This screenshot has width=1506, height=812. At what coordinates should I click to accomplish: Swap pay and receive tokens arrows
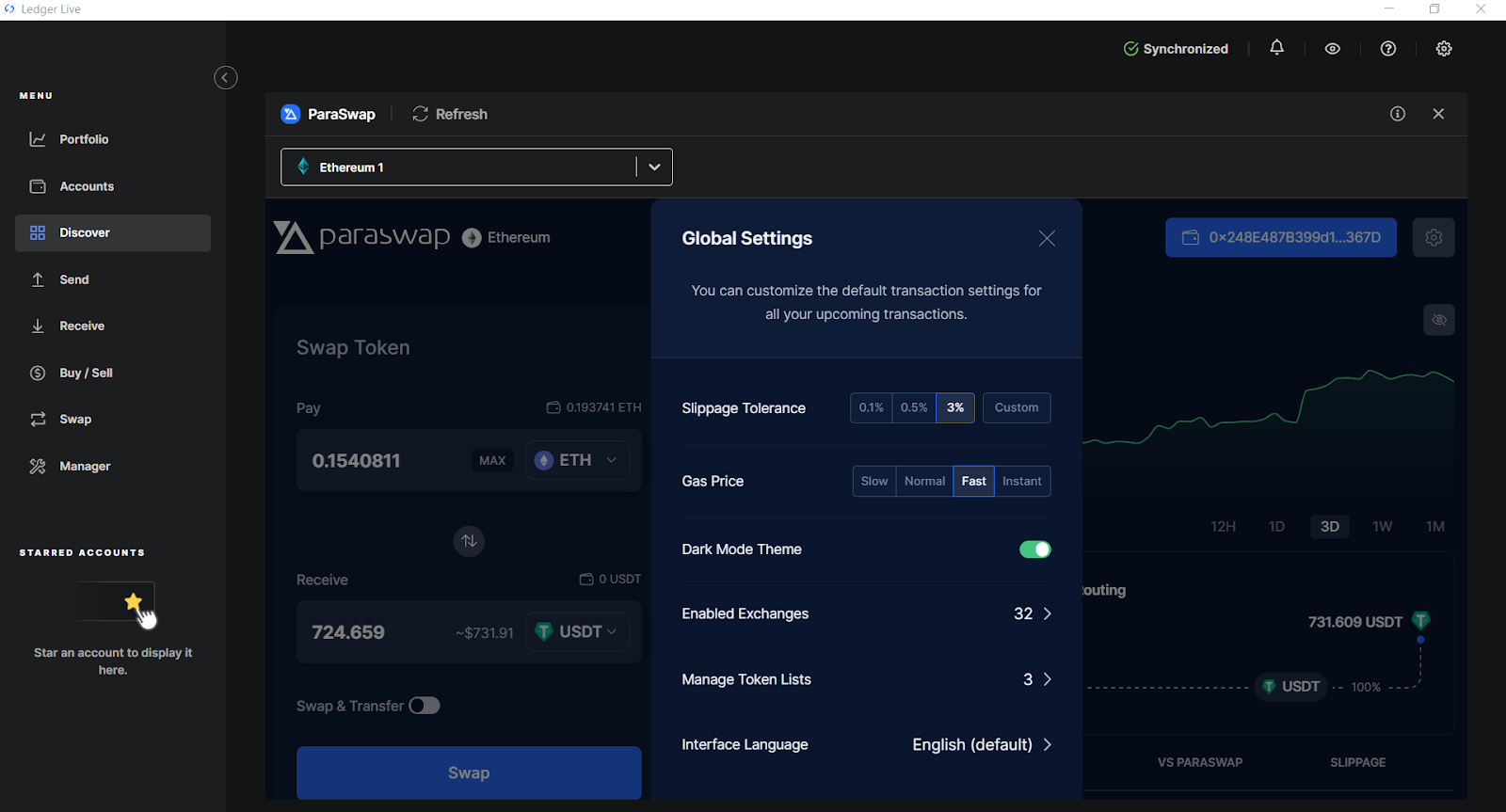[x=469, y=541]
